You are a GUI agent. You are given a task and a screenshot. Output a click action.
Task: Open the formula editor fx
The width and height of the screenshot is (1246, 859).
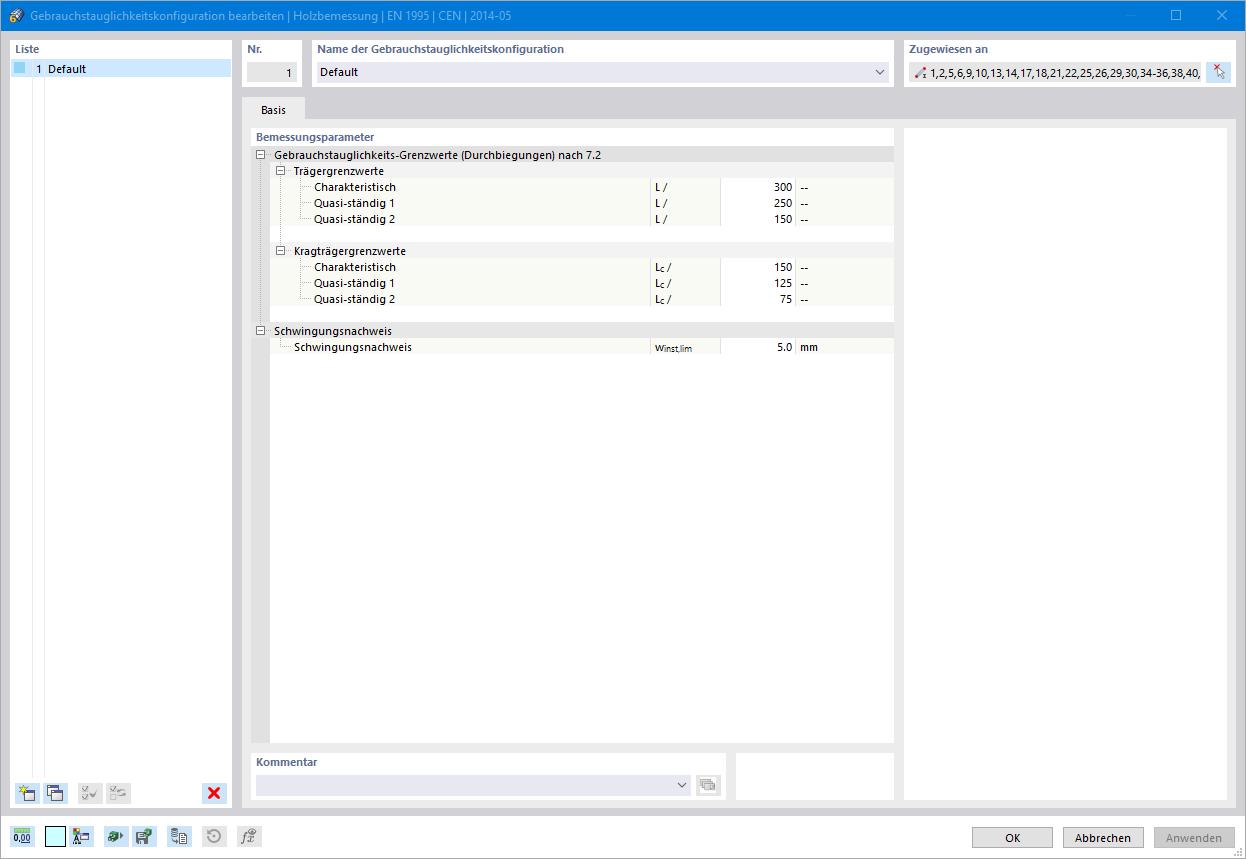click(x=249, y=836)
